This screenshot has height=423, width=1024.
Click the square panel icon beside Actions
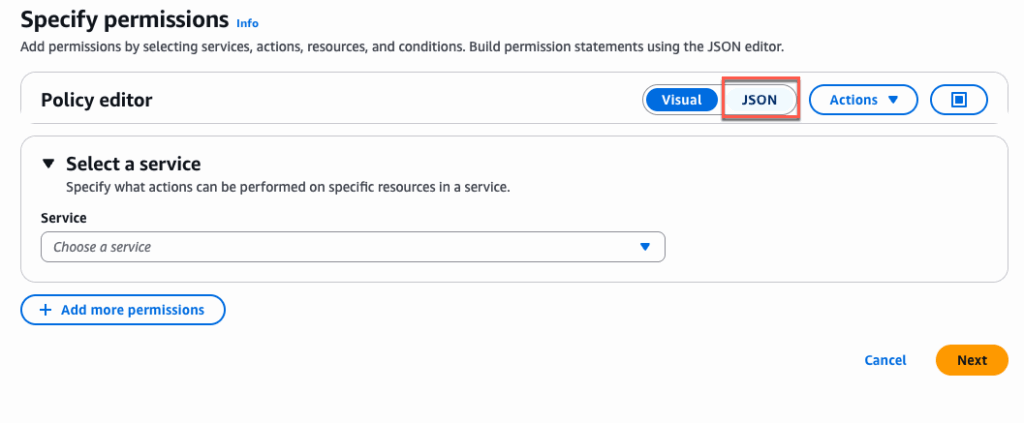click(958, 100)
